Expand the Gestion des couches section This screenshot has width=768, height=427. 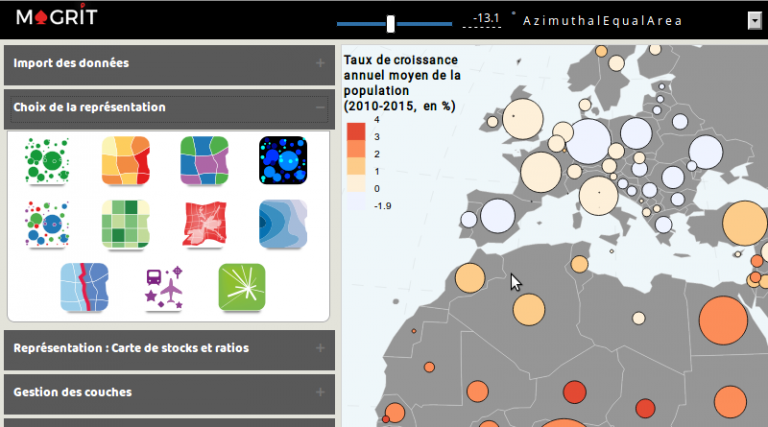pyautogui.click(x=168, y=392)
